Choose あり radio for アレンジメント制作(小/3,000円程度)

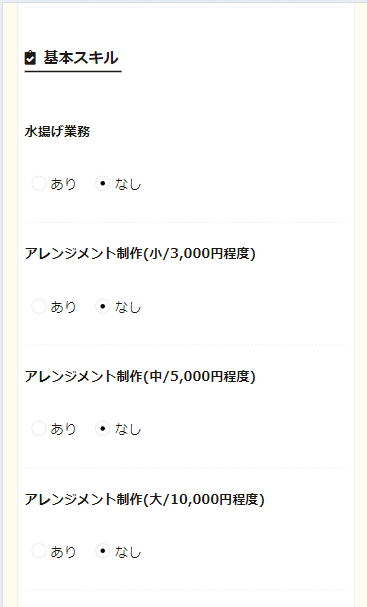coord(39,307)
